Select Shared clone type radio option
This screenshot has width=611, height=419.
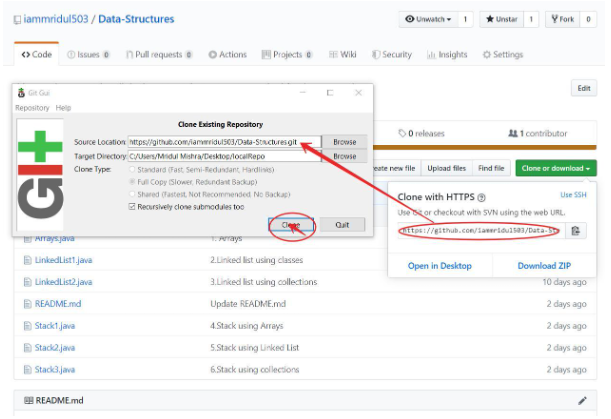134,194
